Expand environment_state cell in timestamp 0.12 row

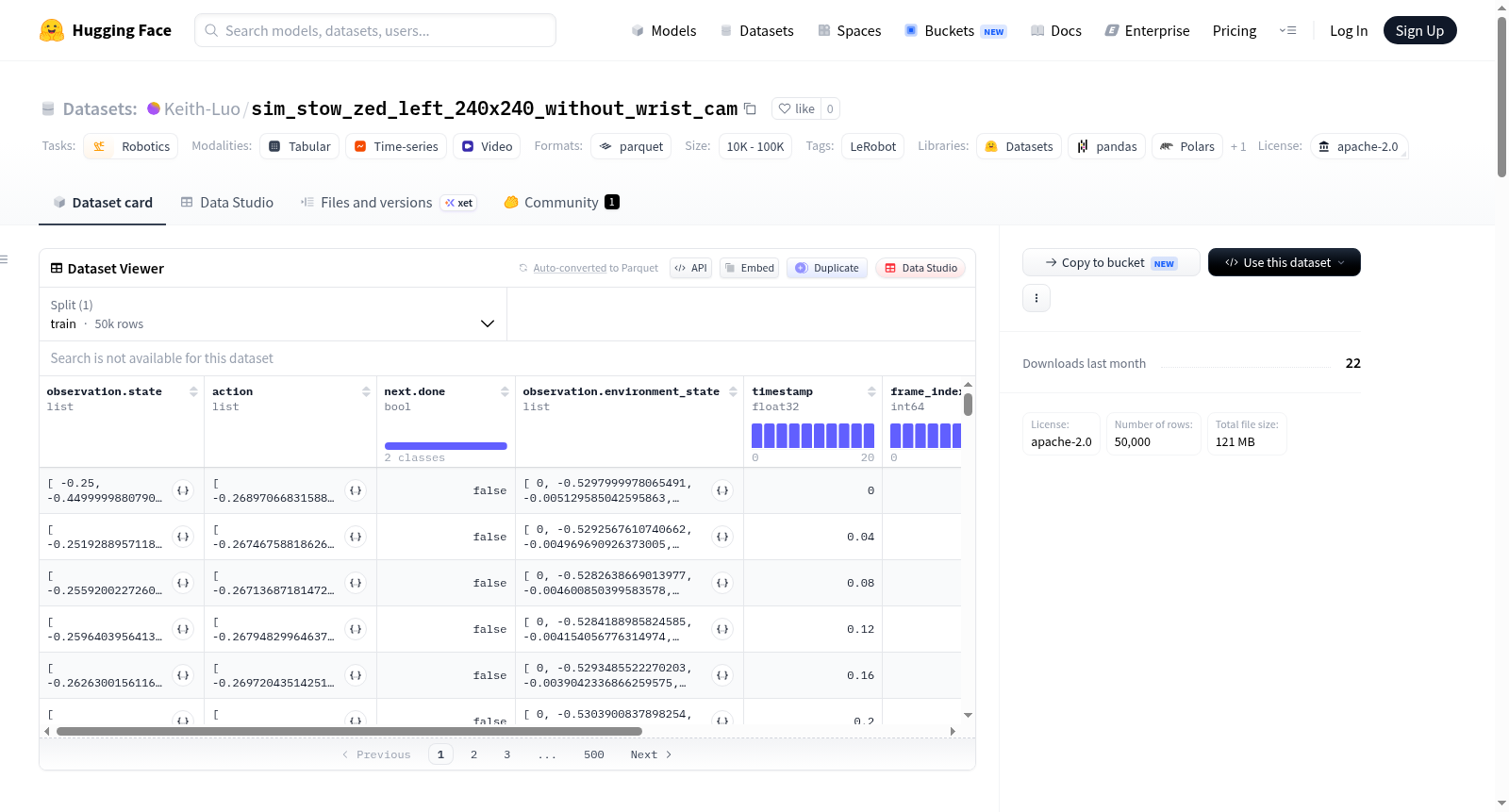pos(722,629)
